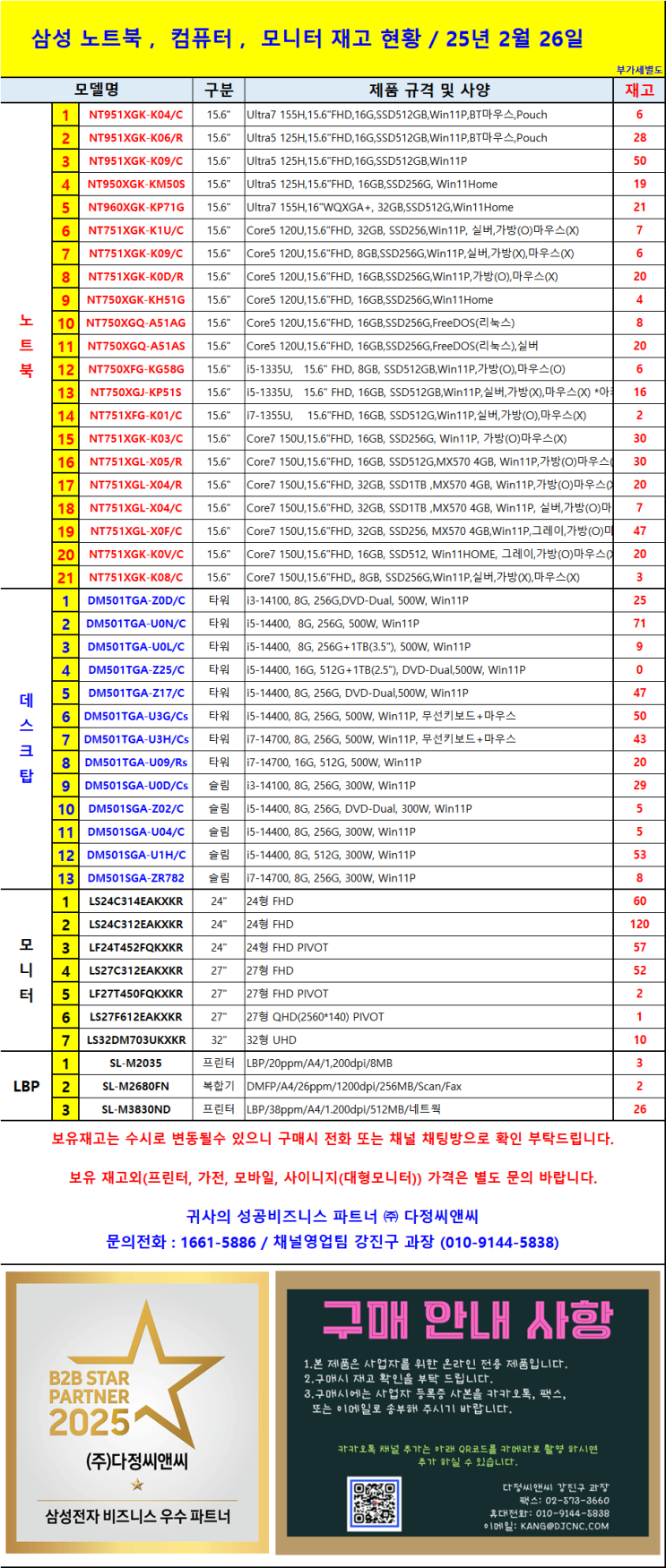Select model NT951XGK-K04/C
The width and height of the screenshot is (666, 1568).
pyautogui.click(x=135, y=115)
